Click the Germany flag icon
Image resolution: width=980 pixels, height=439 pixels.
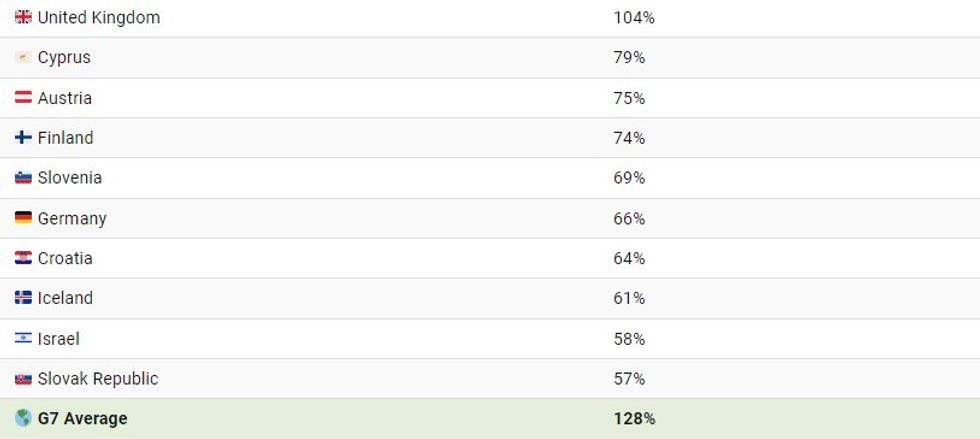click(x=23, y=218)
